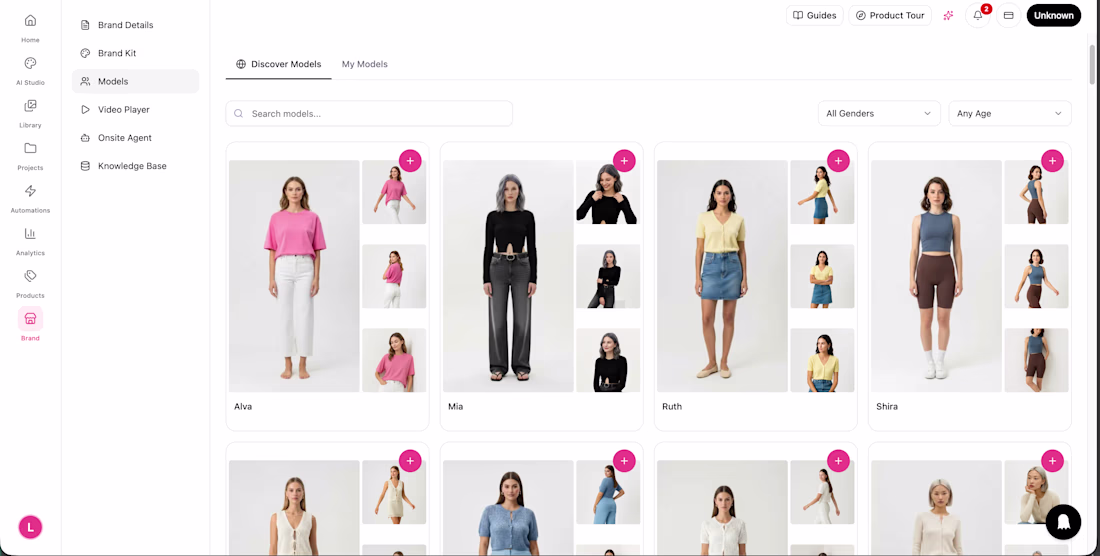
Task: Expand the All Genders dropdown
Action: [879, 114]
